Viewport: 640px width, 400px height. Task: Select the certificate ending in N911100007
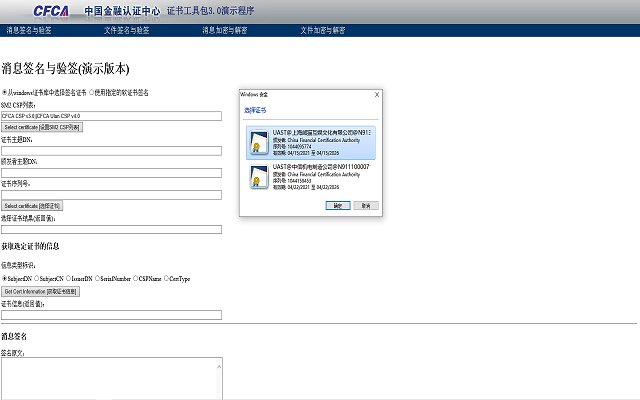(x=311, y=177)
